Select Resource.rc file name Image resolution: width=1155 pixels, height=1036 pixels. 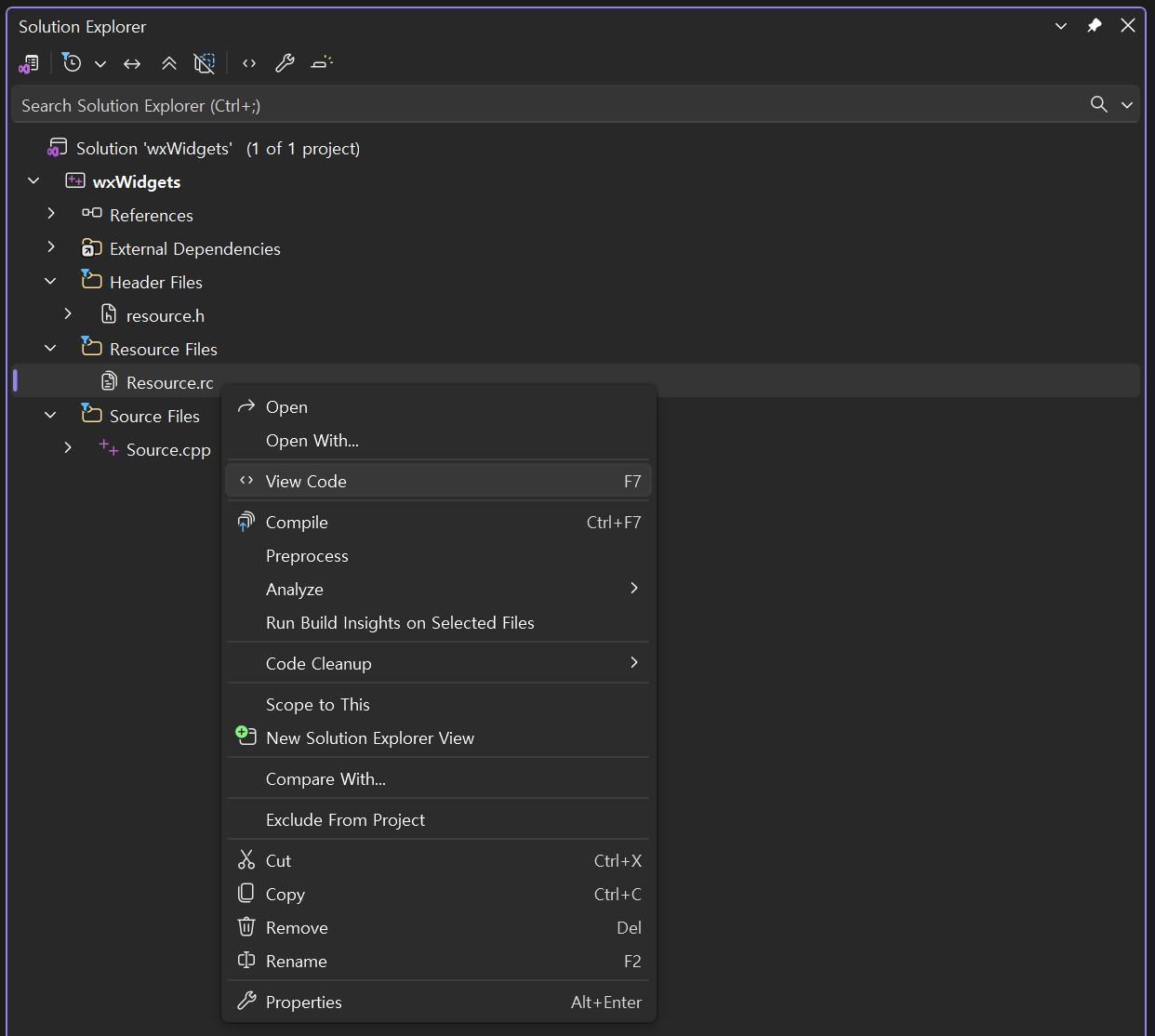pyautogui.click(x=170, y=383)
